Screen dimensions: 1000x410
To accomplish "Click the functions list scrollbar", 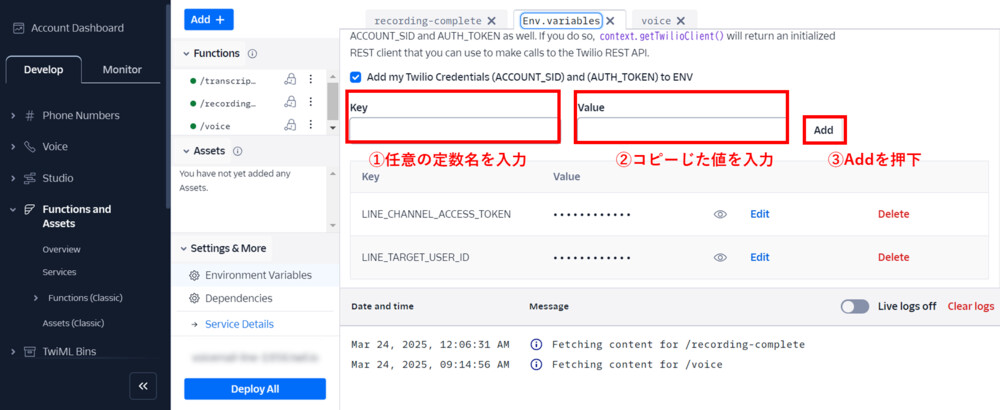I will pyautogui.click(x=332, y=101).
